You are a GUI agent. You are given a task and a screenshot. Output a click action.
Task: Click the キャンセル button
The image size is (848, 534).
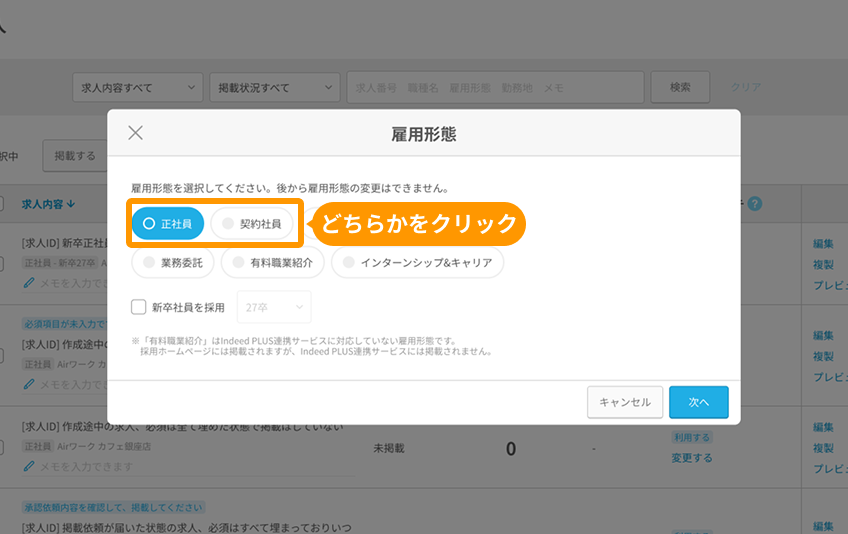click(625, 402)
